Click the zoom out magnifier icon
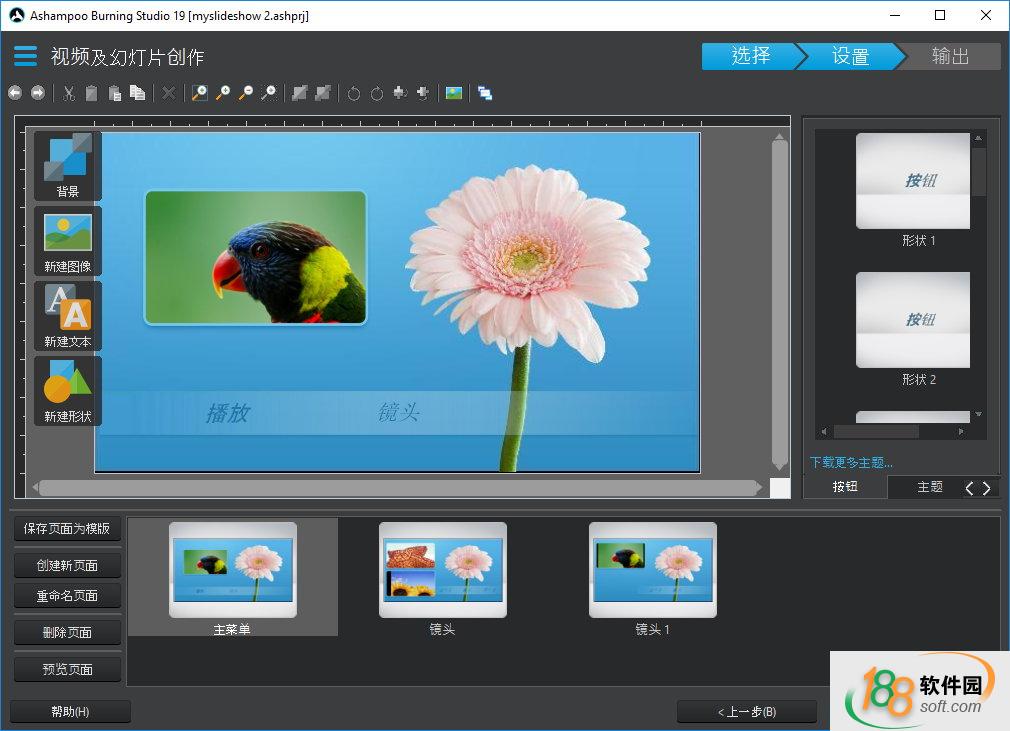 coord(245,93)
